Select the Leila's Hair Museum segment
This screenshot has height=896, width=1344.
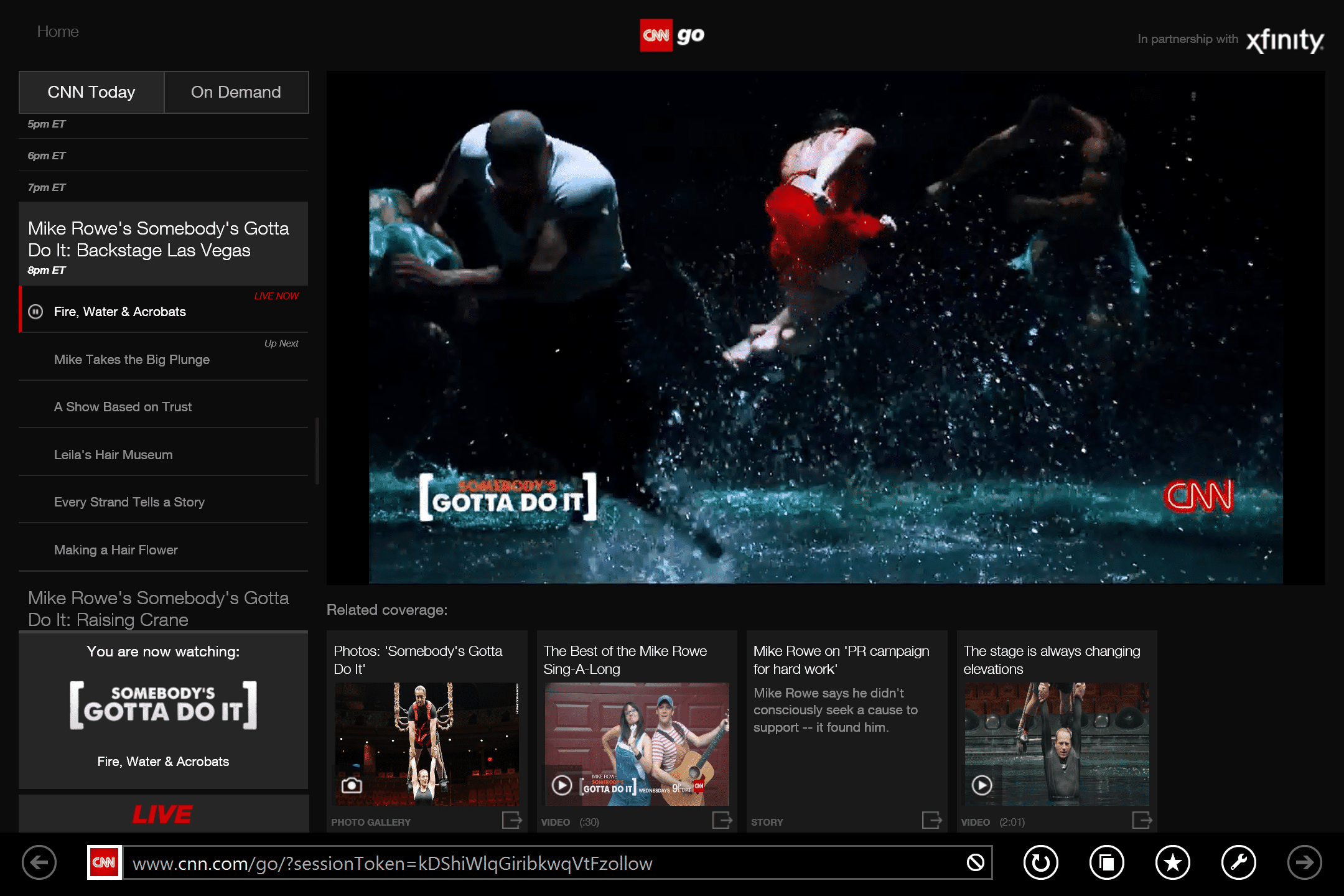[x=163, y=453]
